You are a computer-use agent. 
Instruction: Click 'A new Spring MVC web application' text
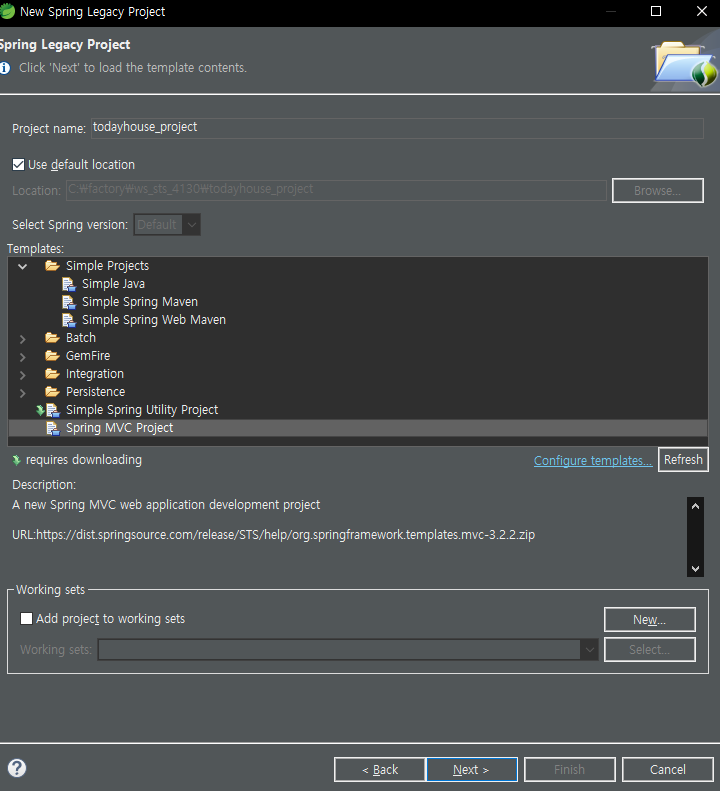166,505
